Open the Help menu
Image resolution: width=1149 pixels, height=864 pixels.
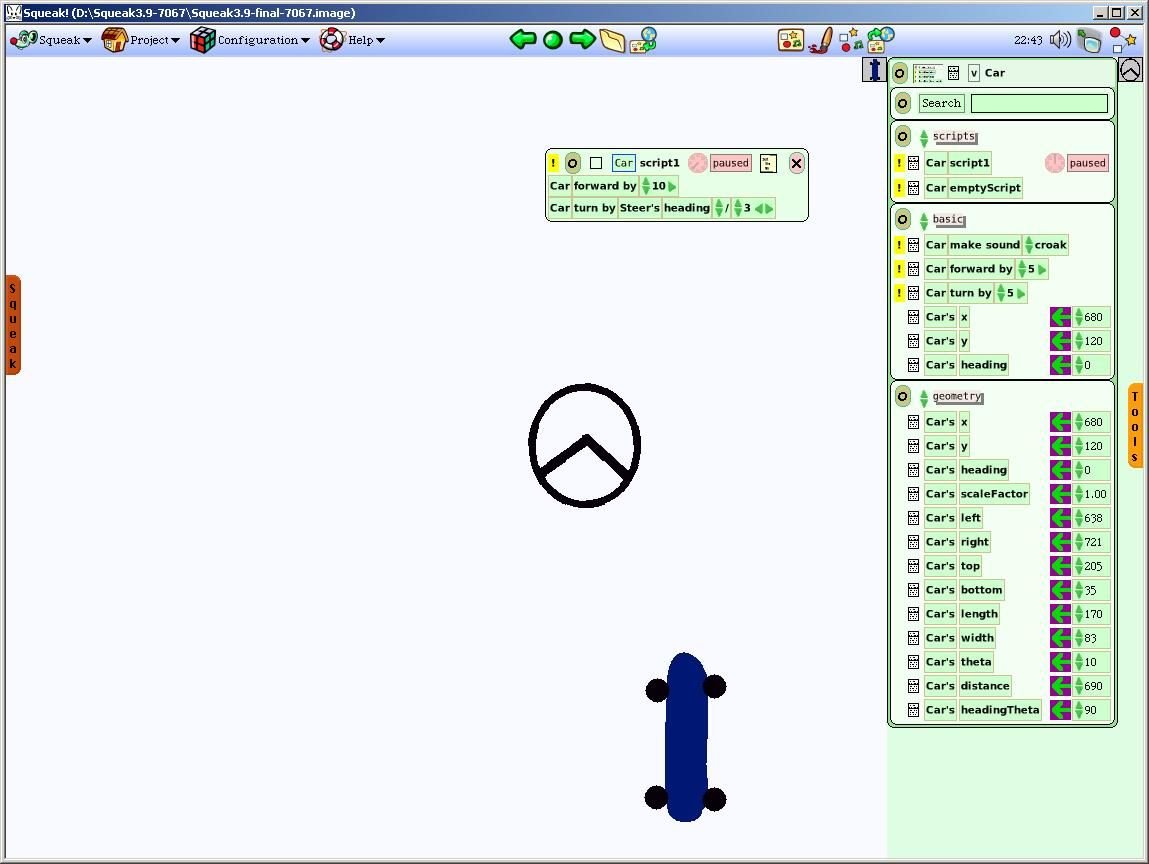click(x=352, y=40)
